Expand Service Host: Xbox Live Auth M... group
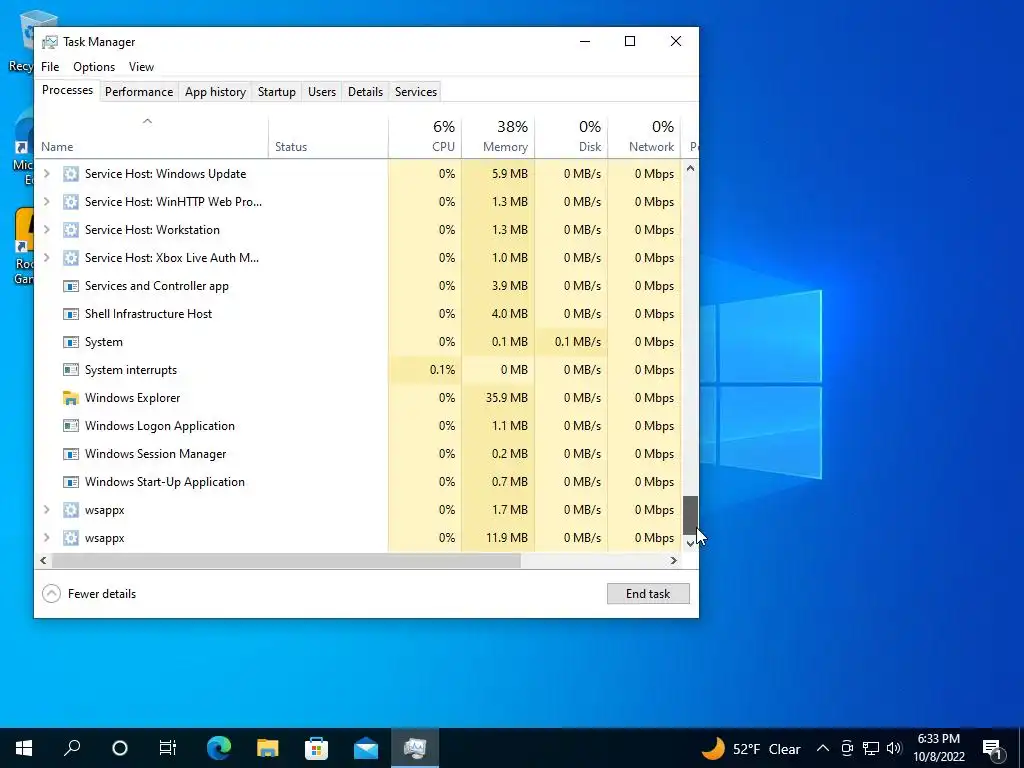The height and width of the screenshot is (768, 1024). [46, 258]
